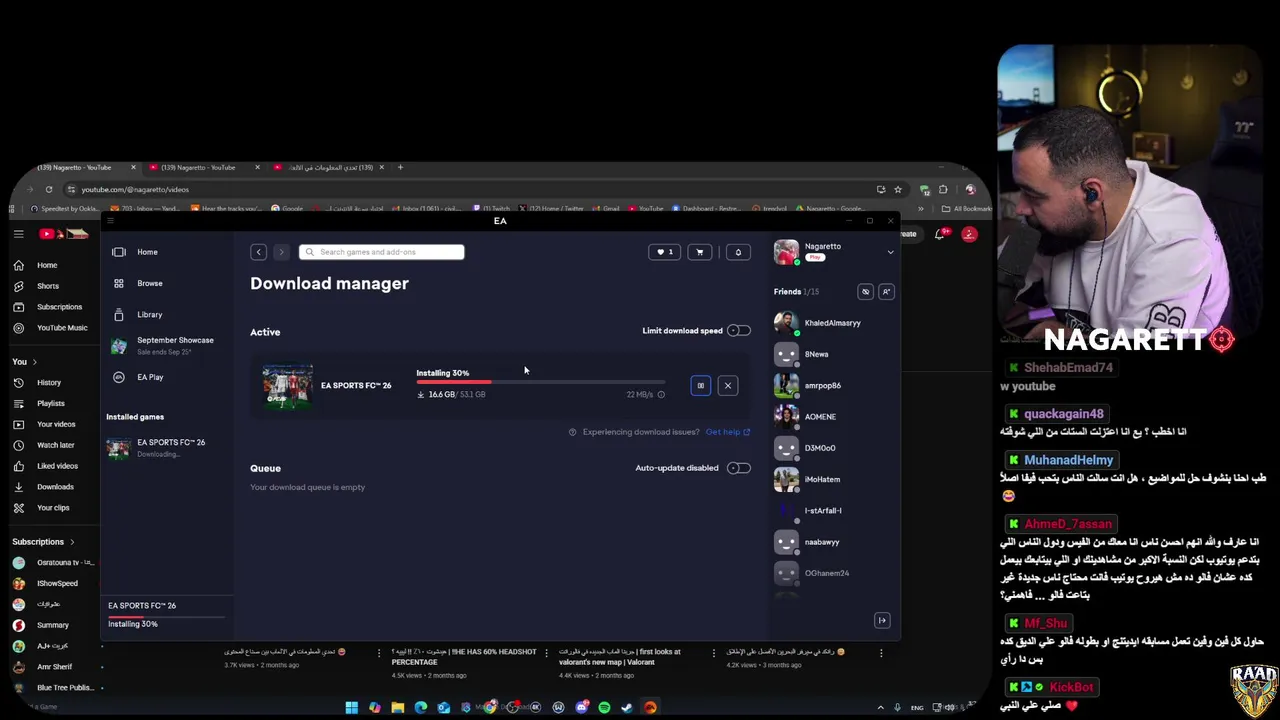This screenshot has width=1280, height=720.
Task: Expand the Subscriptions section header
Action: [43, 542]
